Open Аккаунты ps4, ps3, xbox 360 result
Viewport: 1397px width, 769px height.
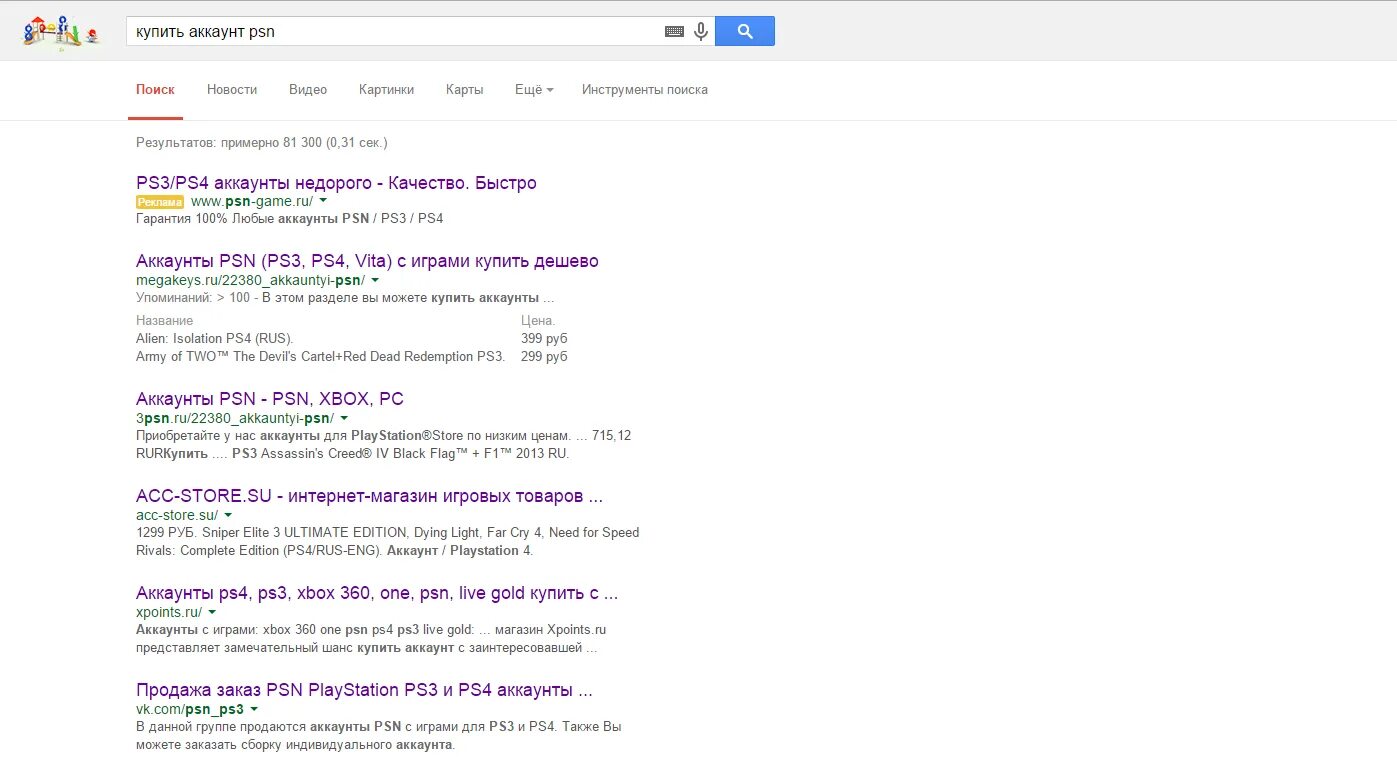[x=377, y=593]
